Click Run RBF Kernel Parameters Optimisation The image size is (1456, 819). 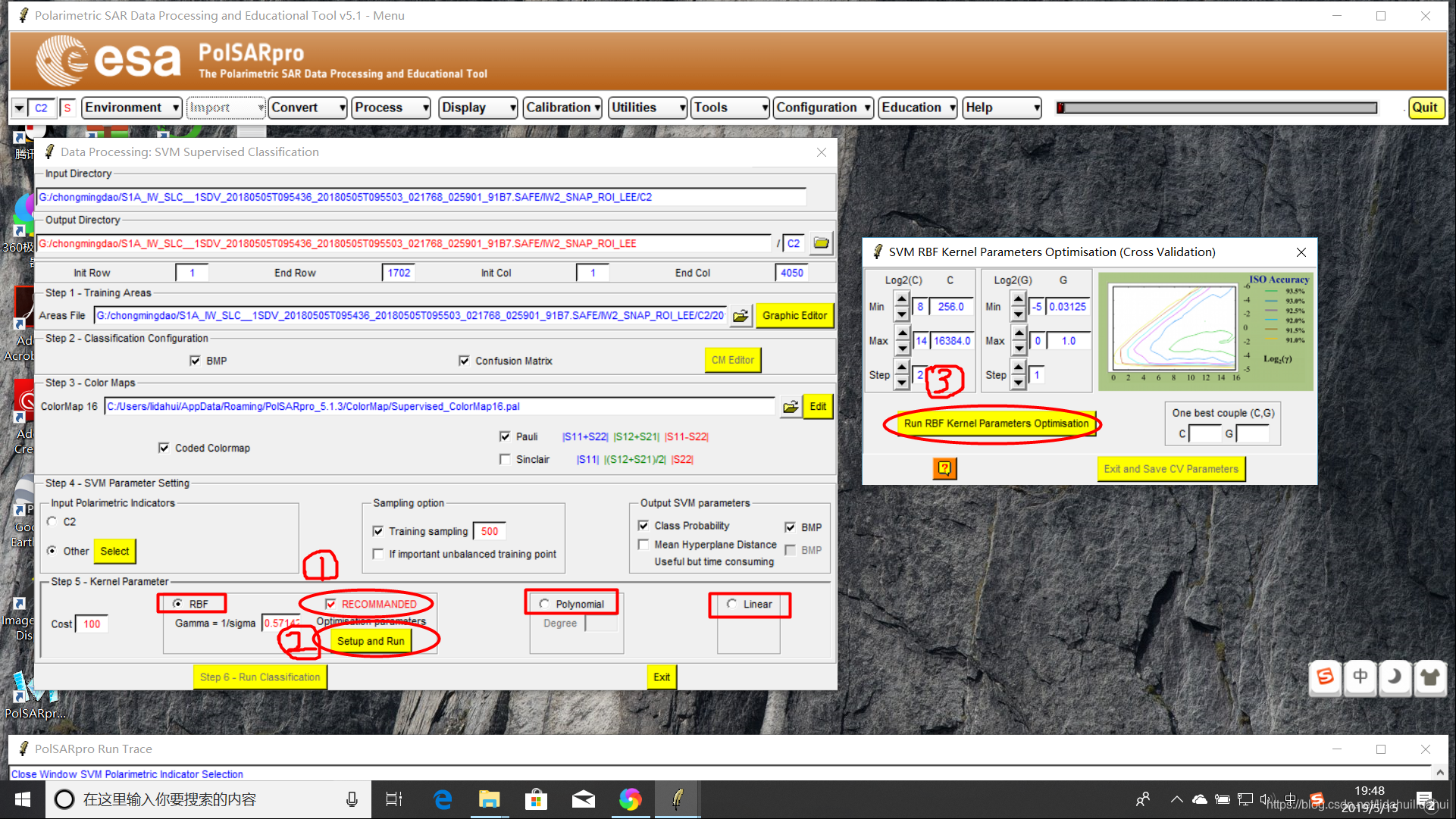(995, 424)
